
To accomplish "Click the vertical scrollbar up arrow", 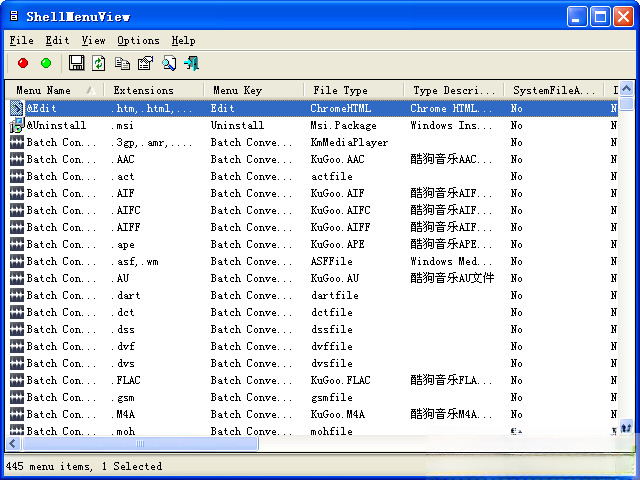I will (x=627, y=88).
